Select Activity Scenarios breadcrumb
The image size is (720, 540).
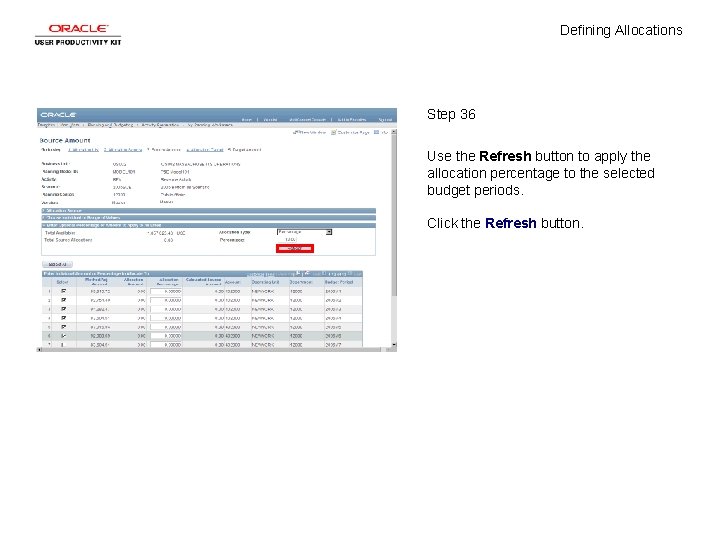pyautogui.click(x=160, y=125)
